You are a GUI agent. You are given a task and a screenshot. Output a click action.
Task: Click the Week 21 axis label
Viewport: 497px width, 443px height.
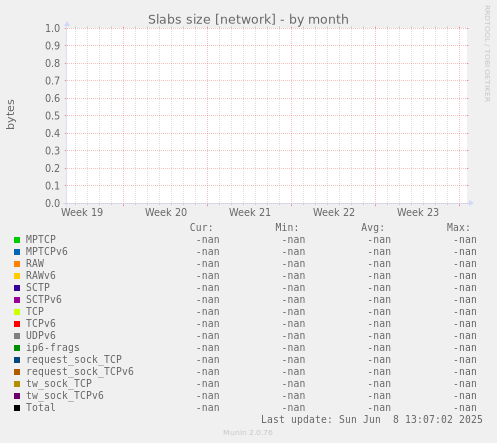(250, 212)
